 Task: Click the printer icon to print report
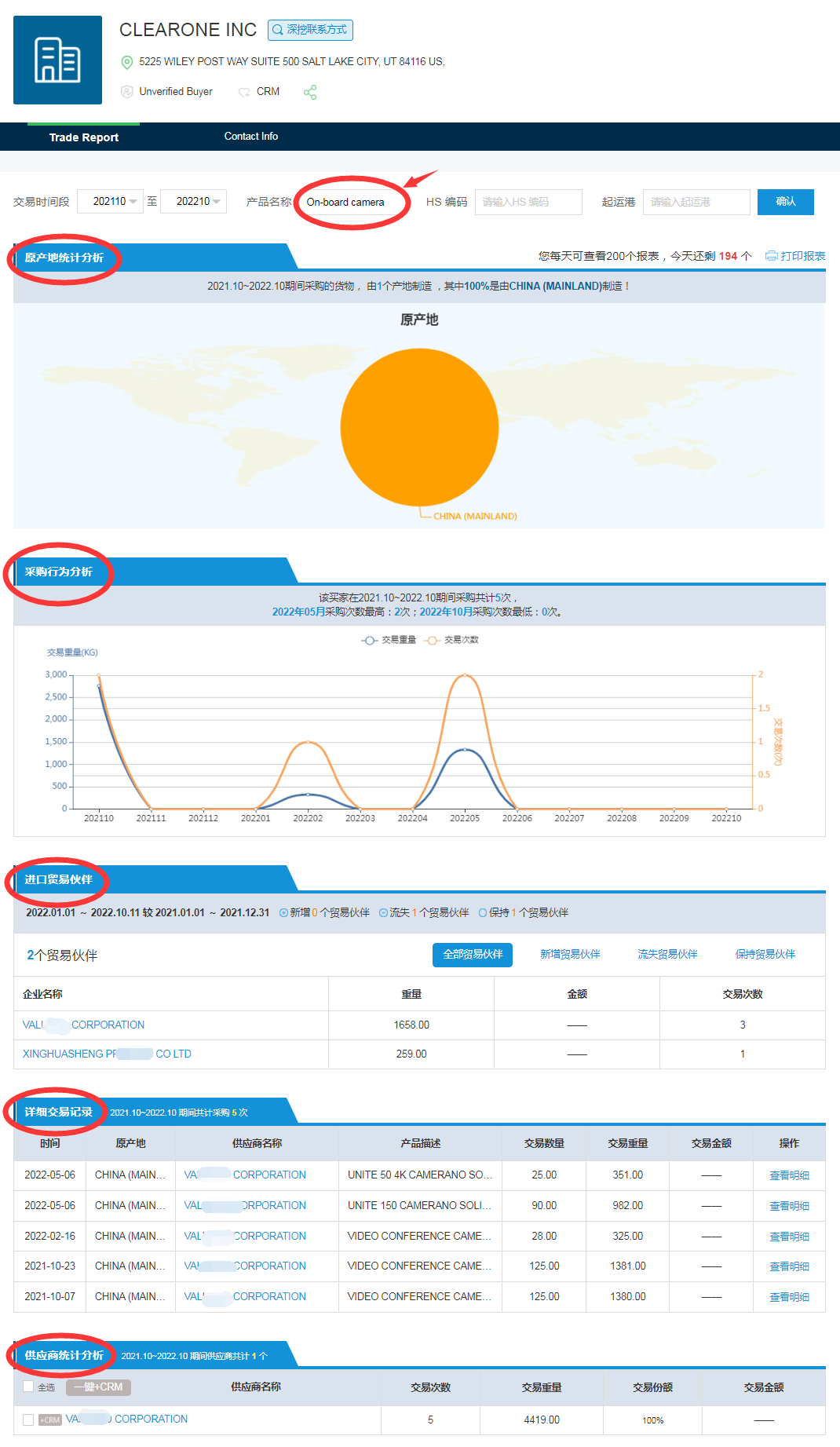click(771, 256)
